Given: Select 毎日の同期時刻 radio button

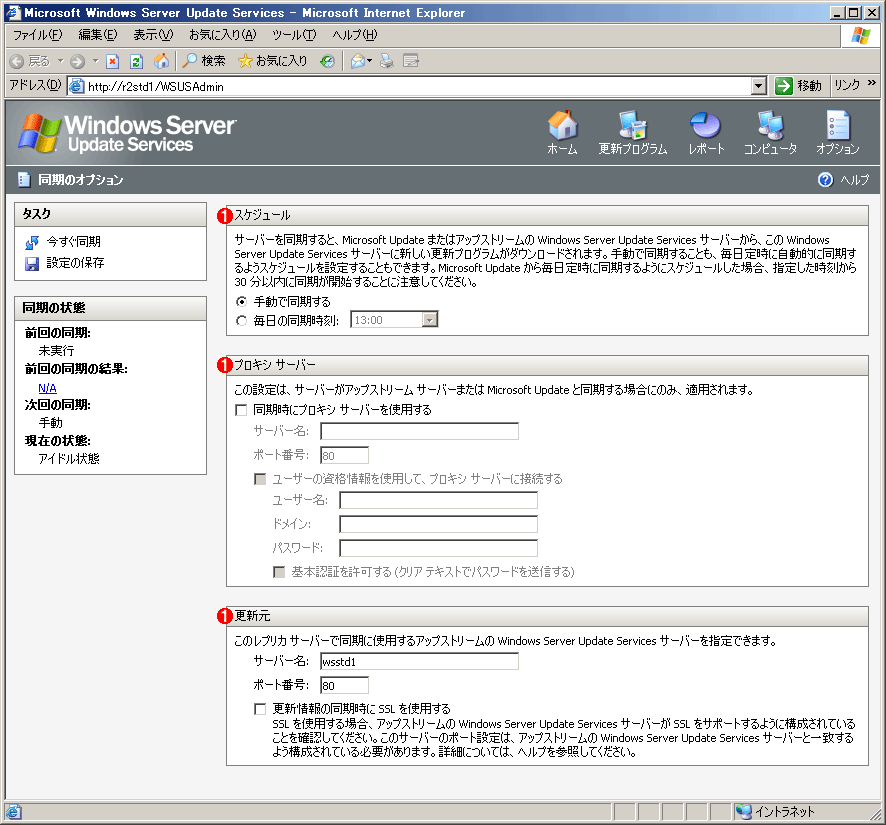Looking at the screenshot, I should coord(241,321).
